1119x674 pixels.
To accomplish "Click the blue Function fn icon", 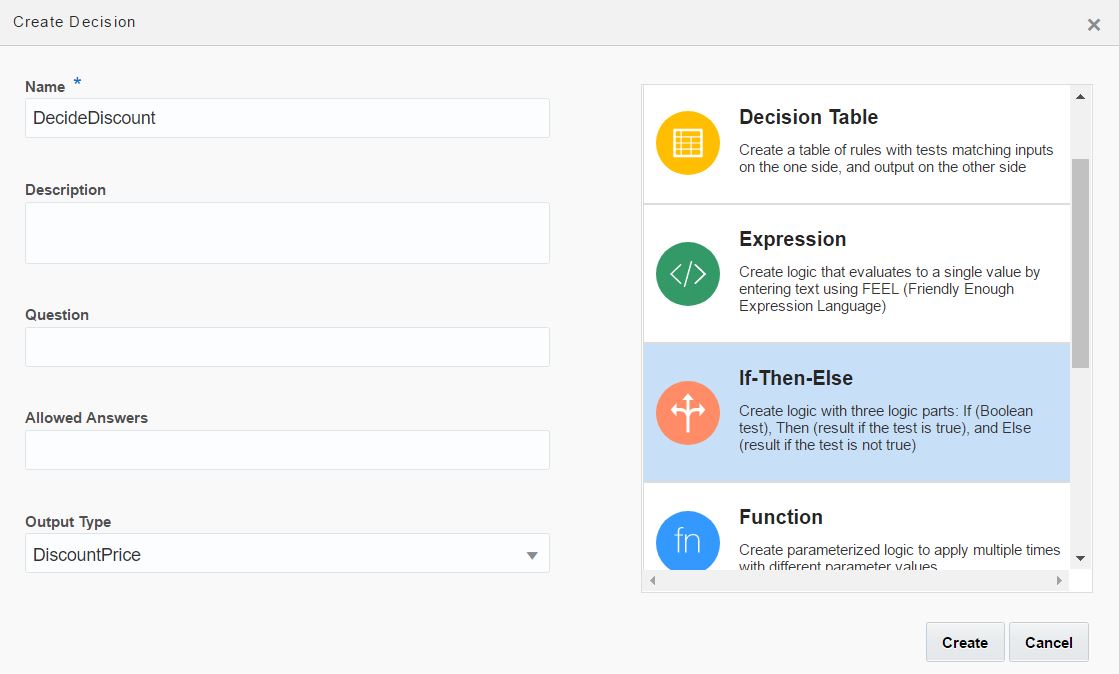I will tap(688, 541).
